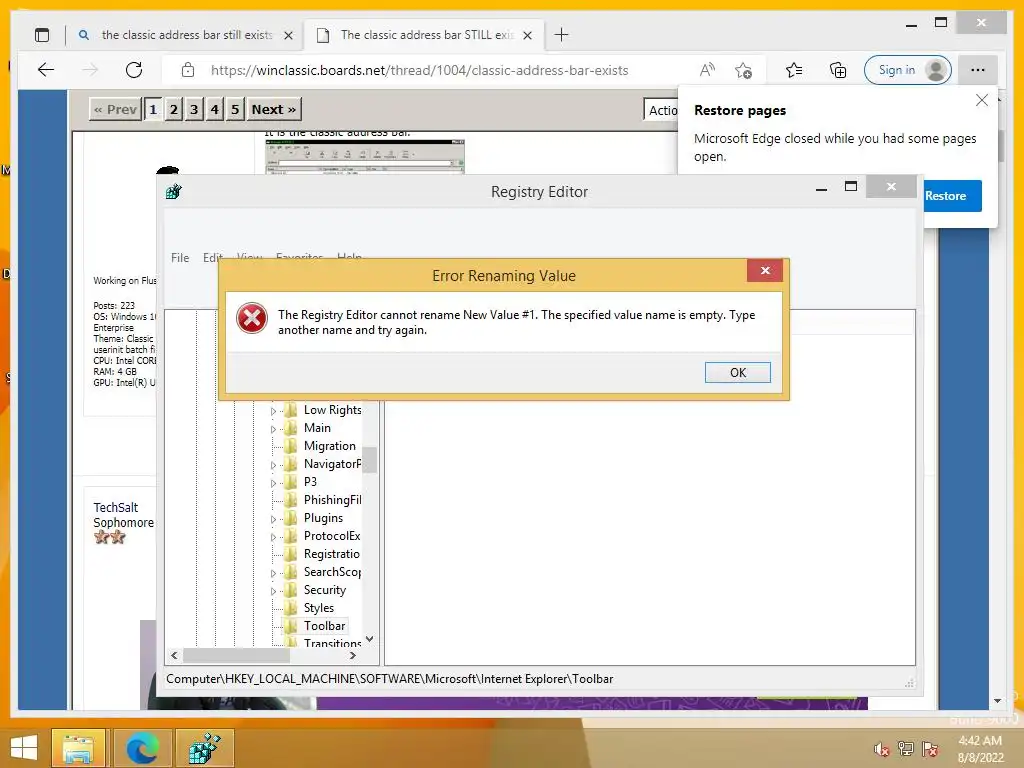Open the forum Actions dropdown
This screenshot has width=1024, height=768.
click(x=661, y=110)
